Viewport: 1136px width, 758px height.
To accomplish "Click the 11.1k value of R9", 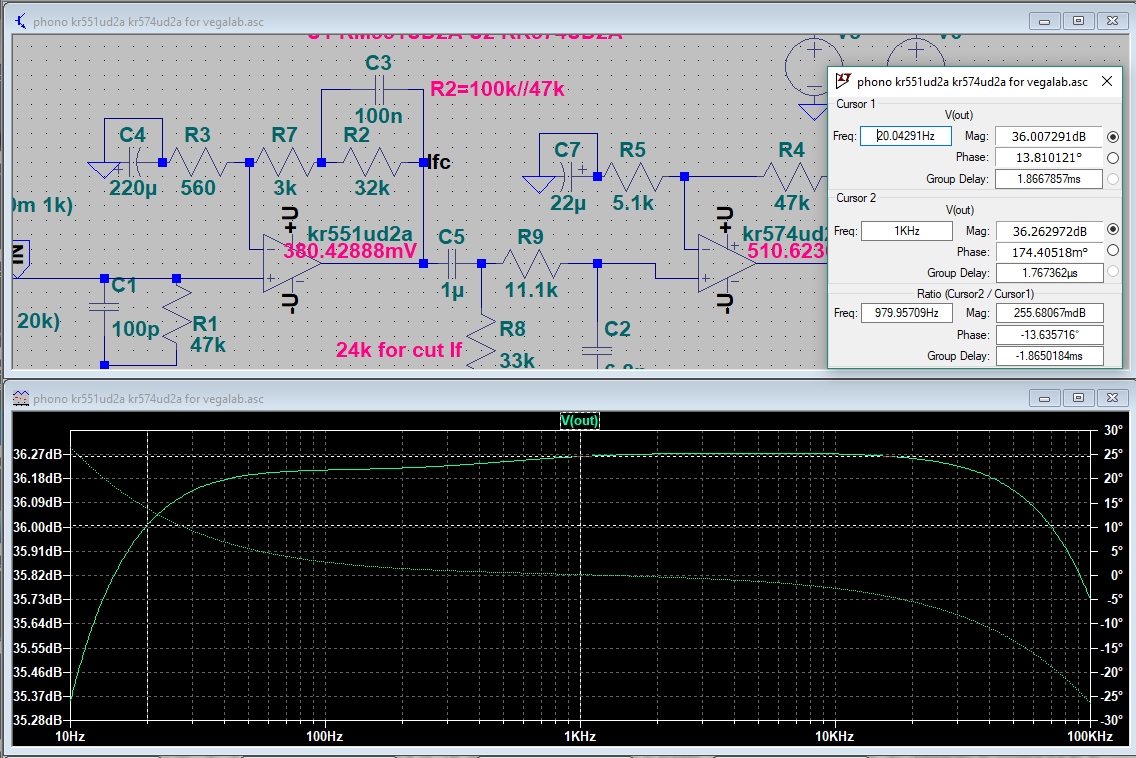I will pyautogui.click(x=531, y=290).
